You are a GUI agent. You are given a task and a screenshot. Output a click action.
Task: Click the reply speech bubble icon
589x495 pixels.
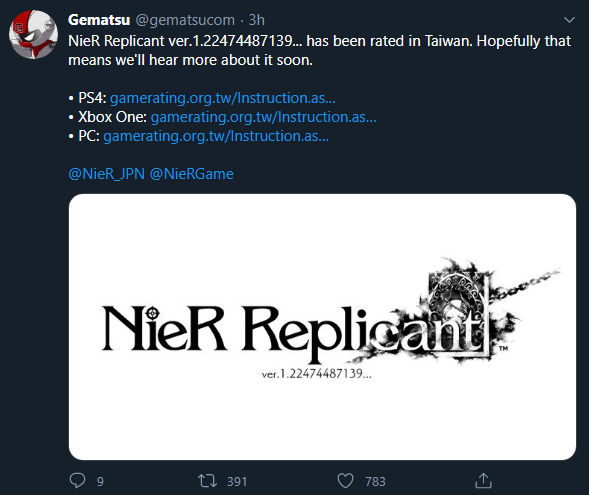(77, 480)
